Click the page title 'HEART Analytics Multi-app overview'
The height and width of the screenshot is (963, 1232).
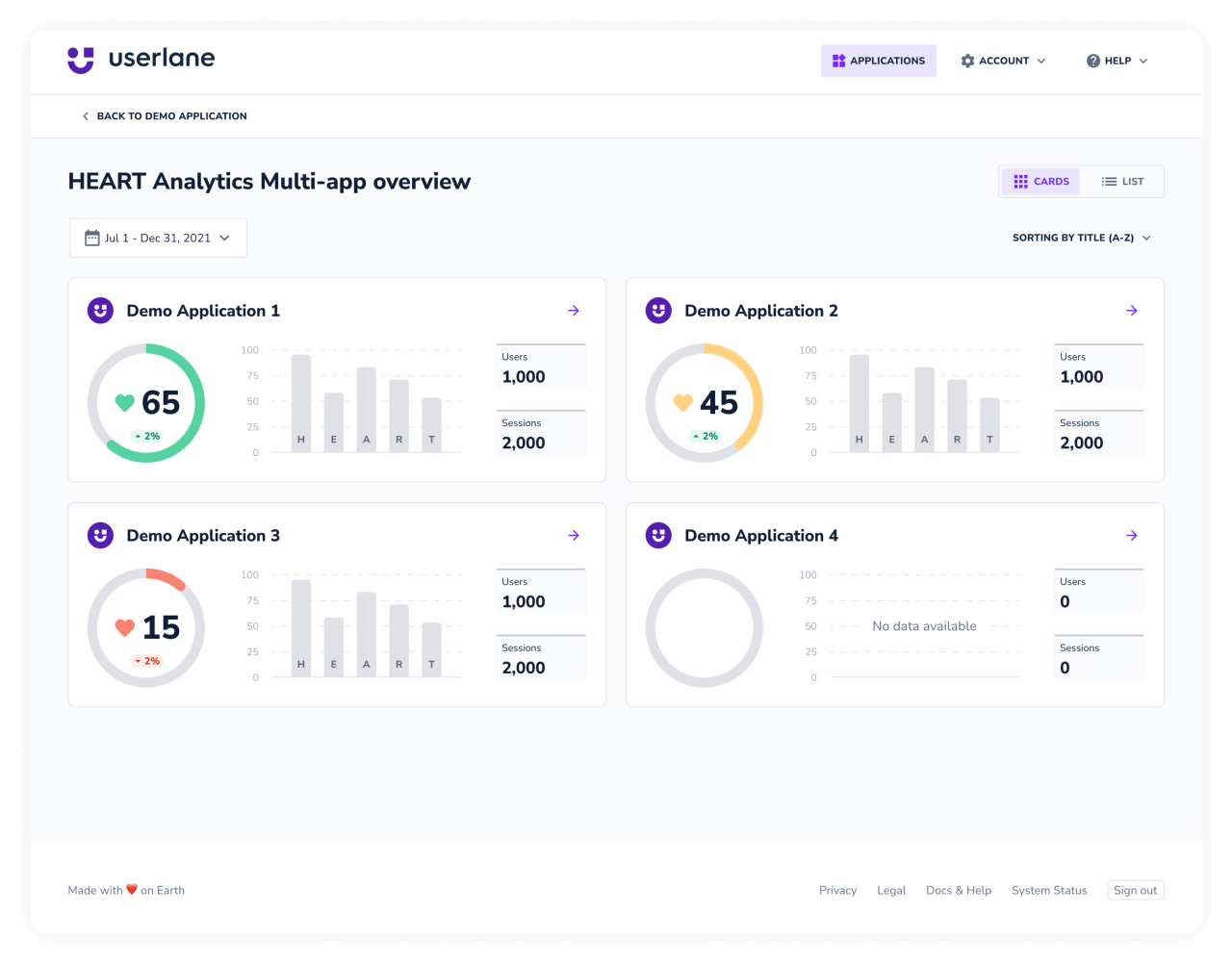(x=269, y=182)
